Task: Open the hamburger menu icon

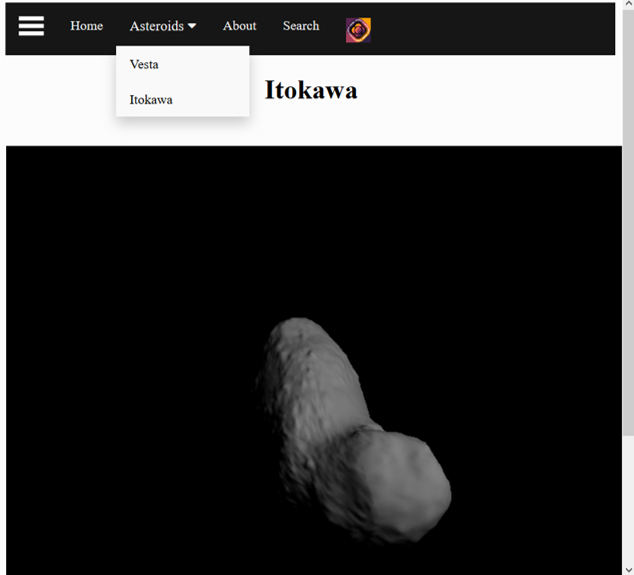Action: 31,26
